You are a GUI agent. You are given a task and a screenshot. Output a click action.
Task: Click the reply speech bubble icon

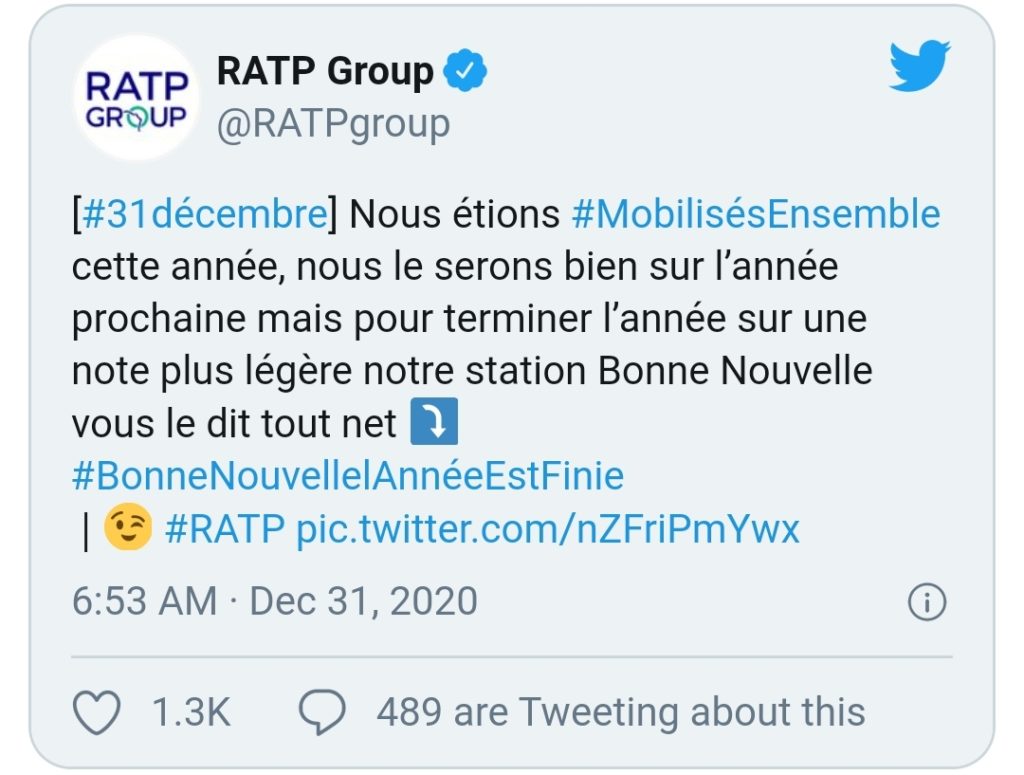click(322, 712)
